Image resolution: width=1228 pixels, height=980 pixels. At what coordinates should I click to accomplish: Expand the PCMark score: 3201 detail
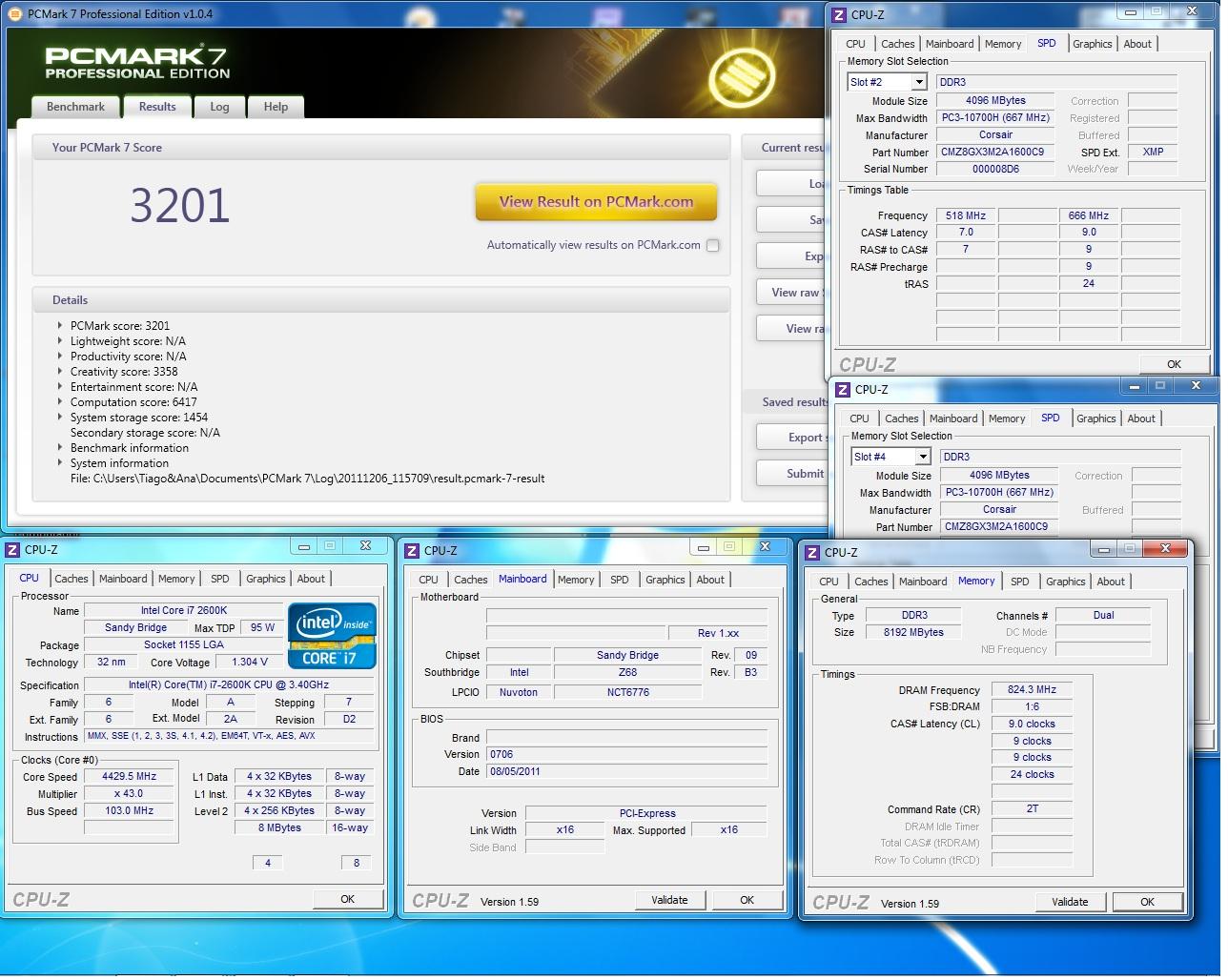[60, 326]
